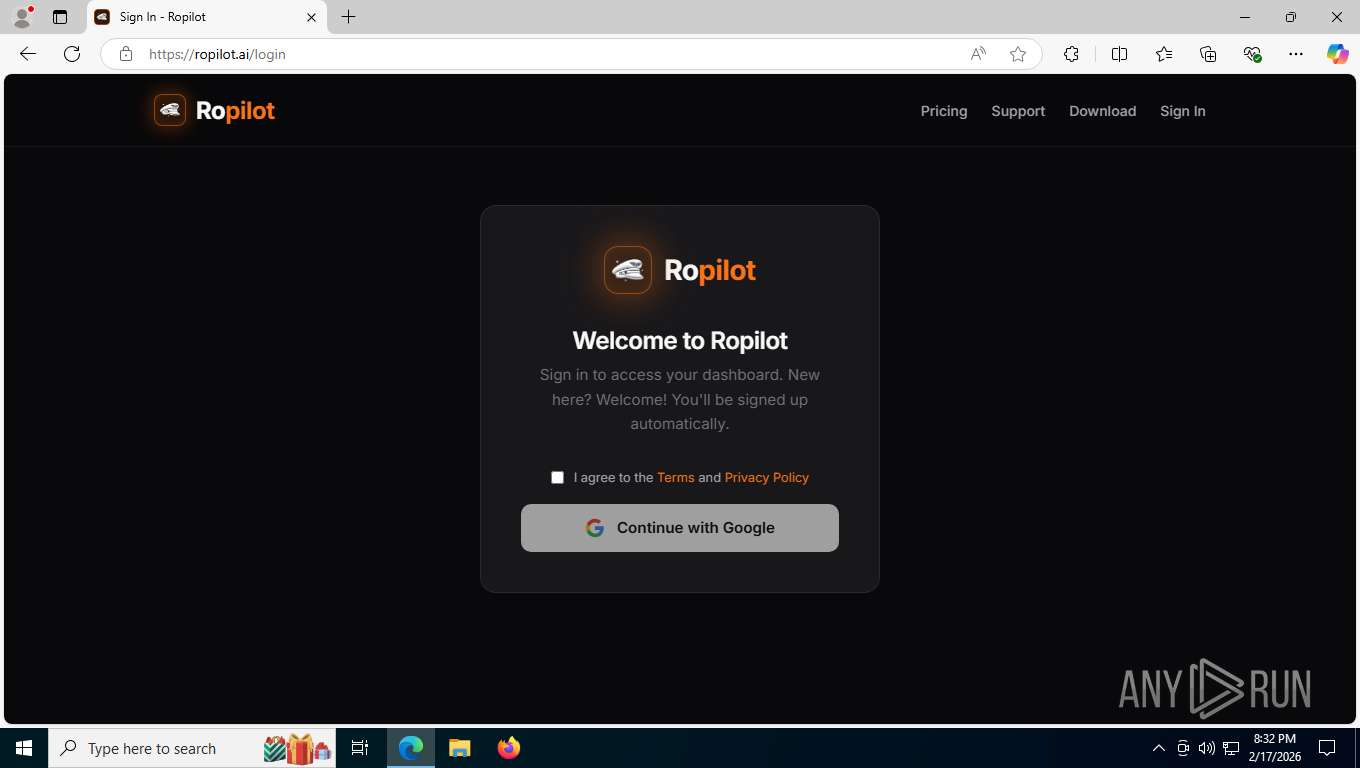Image resolution: width=1360 pixels, height=768 pixels.
Task: Open Task View in taskbar
Action: (360, 748)
